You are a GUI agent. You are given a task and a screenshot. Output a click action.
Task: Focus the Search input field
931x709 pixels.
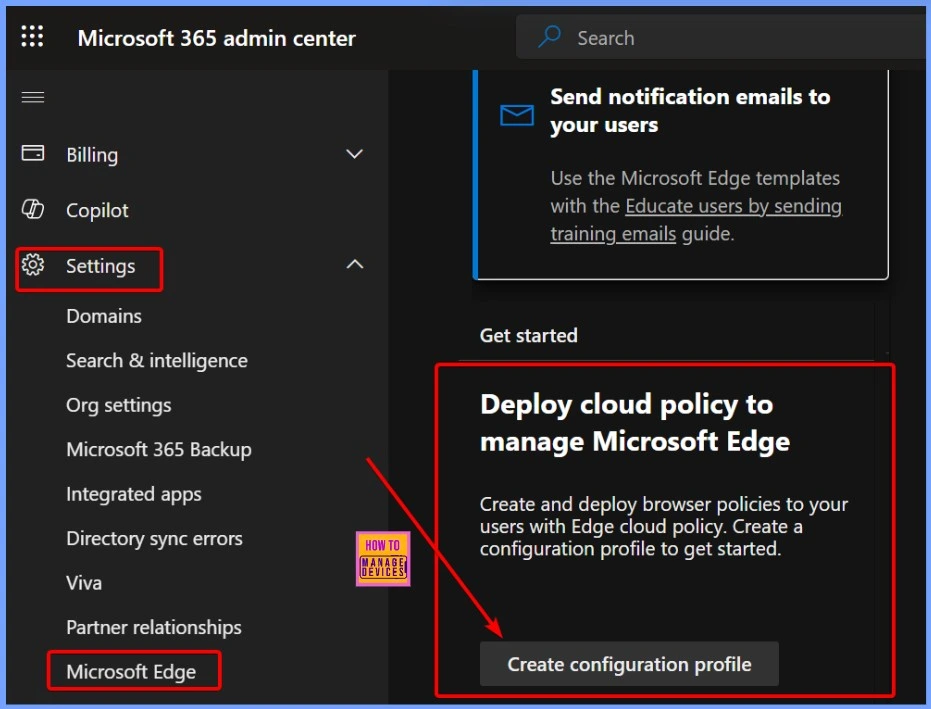721,37
